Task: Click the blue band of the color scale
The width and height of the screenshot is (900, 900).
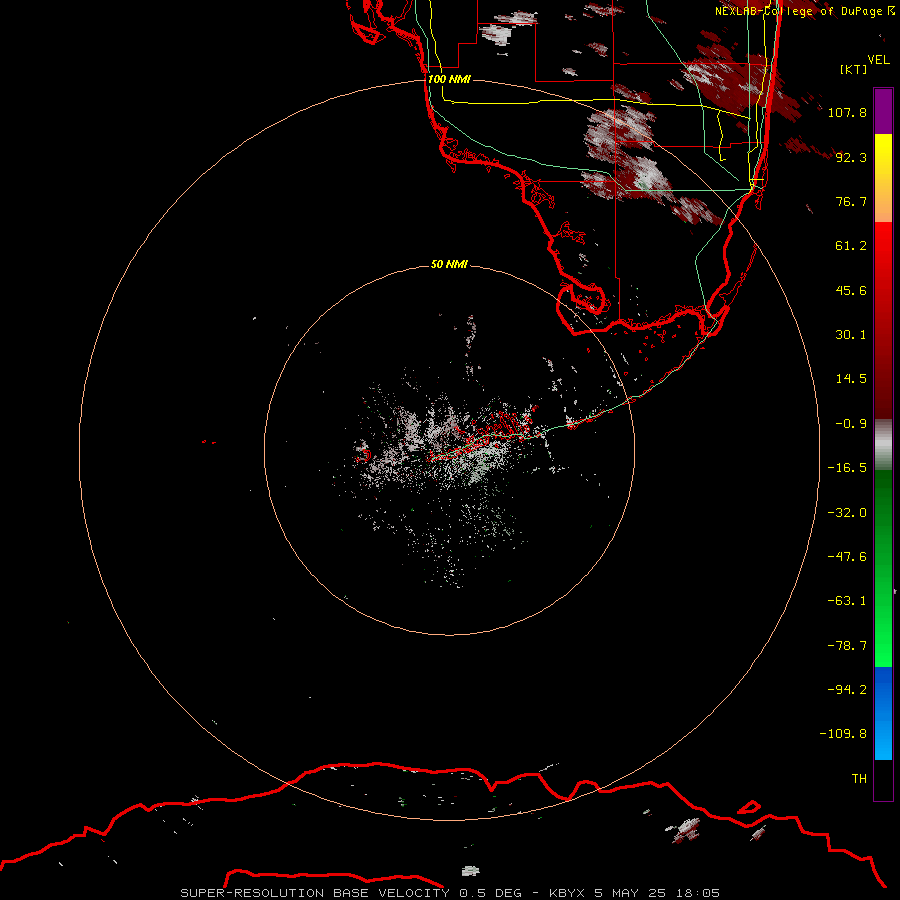Action: coord(883,713)
